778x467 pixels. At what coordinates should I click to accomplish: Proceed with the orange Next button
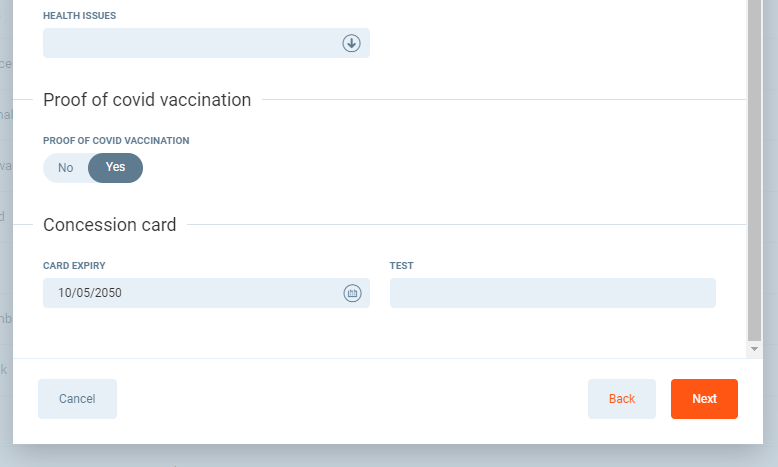tap(704, 399)
